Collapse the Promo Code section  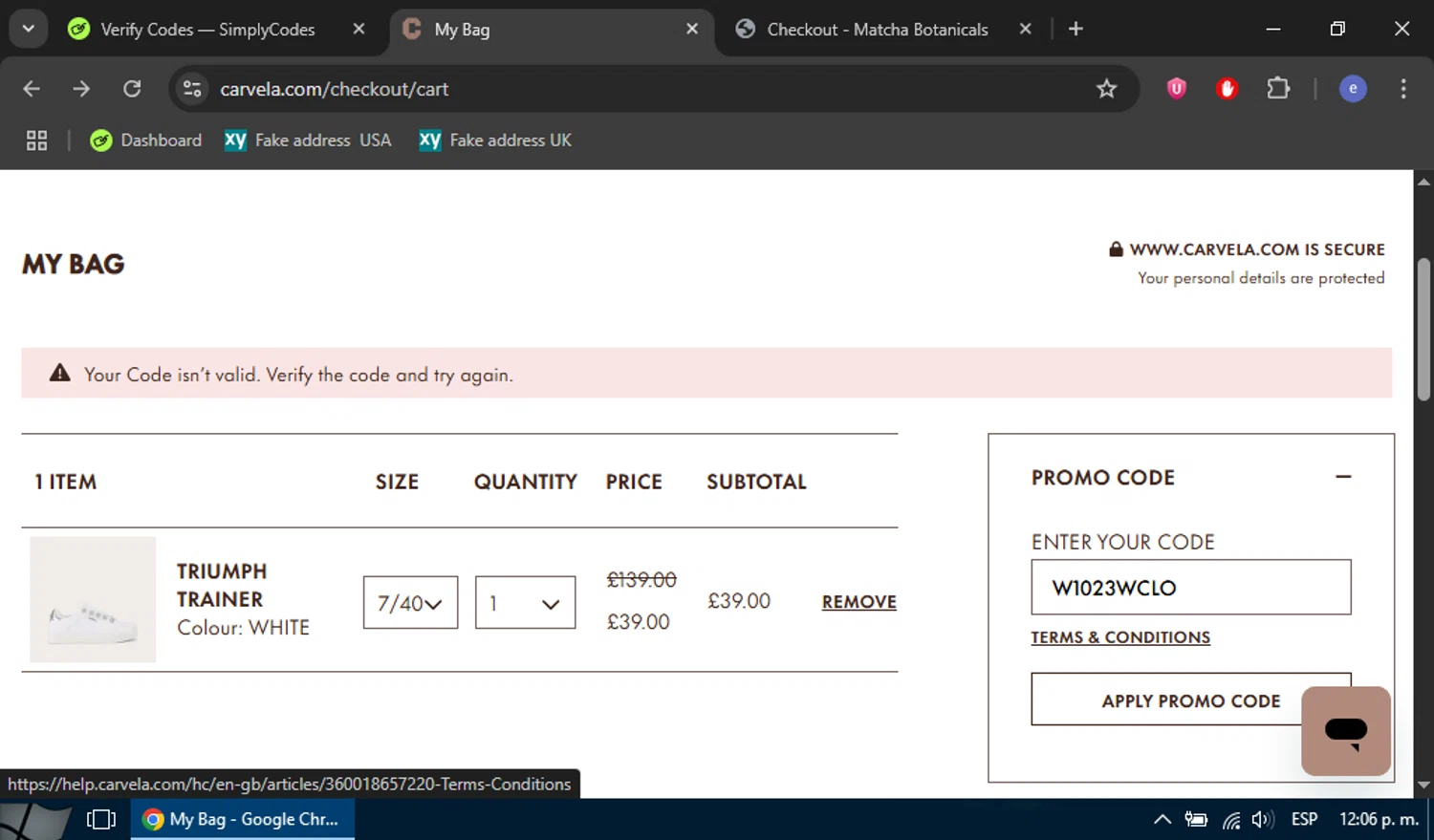pos(1343,477)
